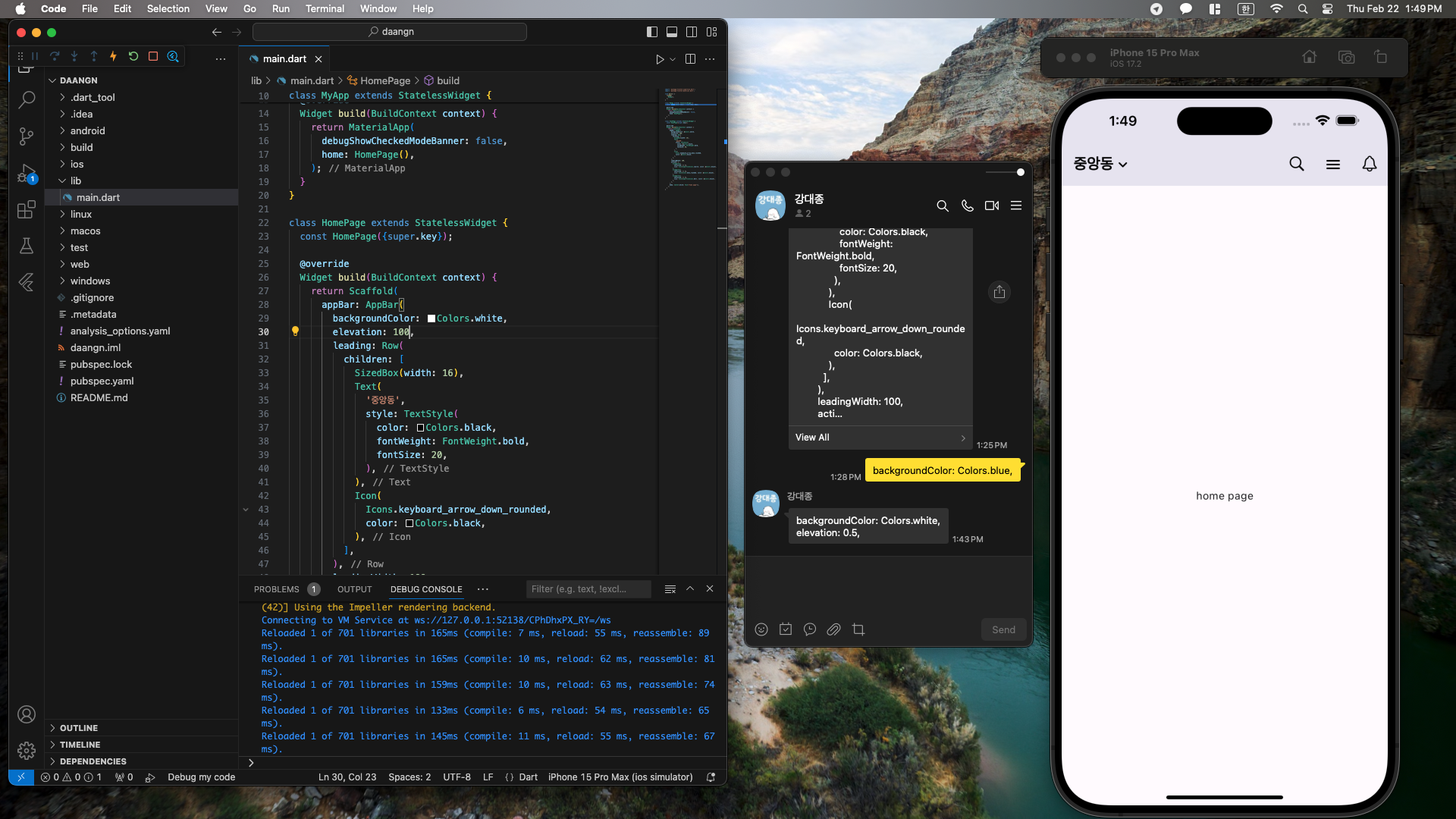The width and height of the screenshot is (1456, 819).
Task: Take simulator screenshot camera icon
Action: pos(1347,58)
